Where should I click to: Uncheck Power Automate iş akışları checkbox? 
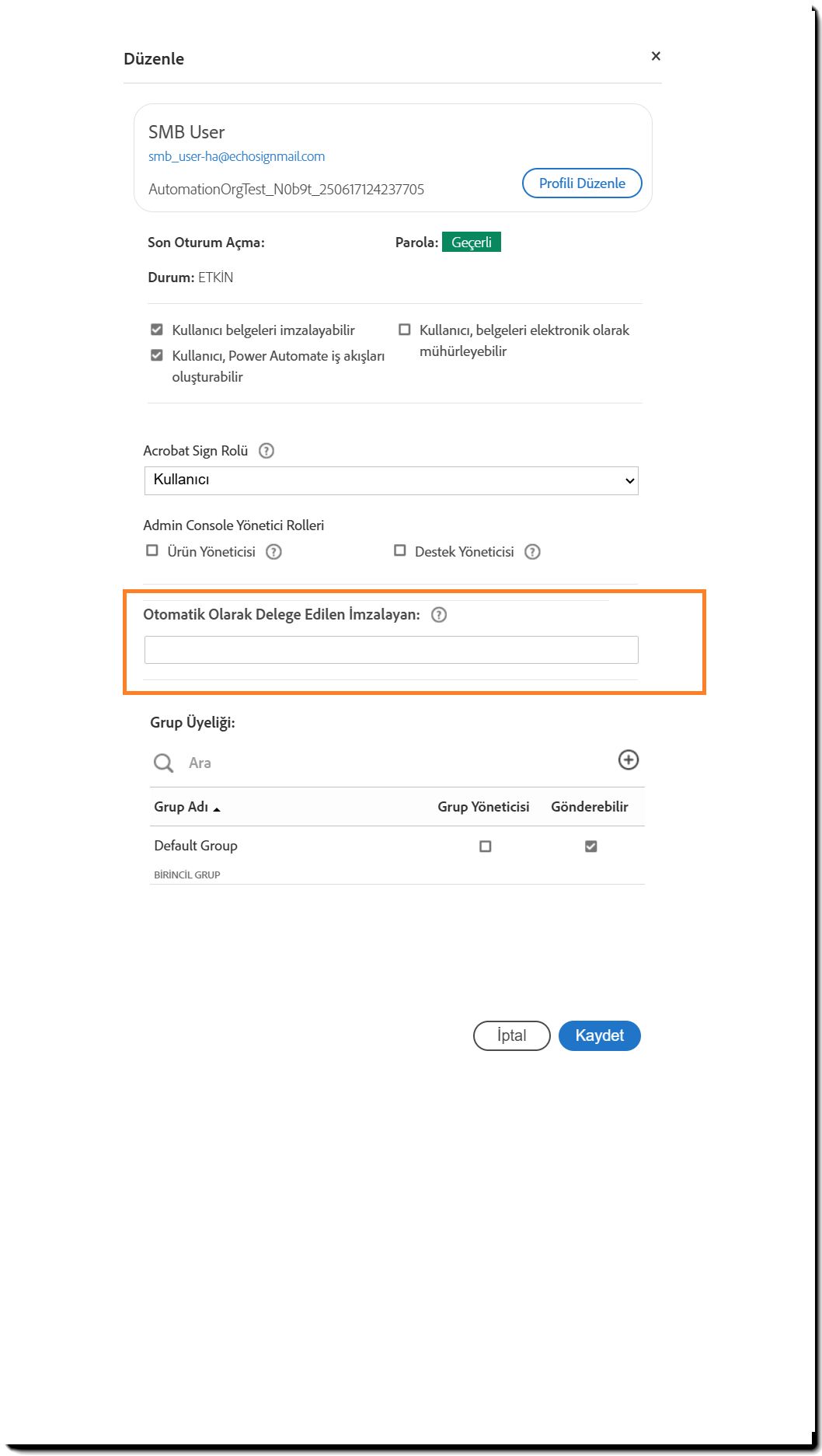point(157,355)
